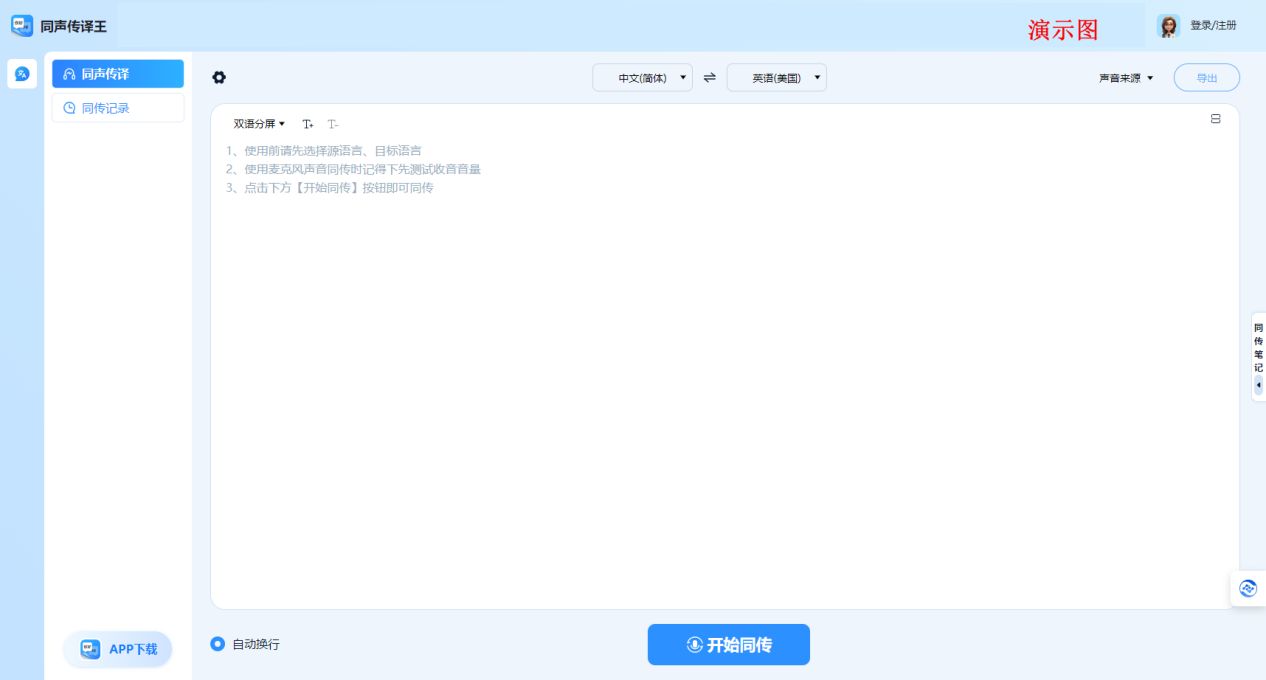Expand the 同传笔记 side panel
The image size is (1266, 680).
coord(1258,357)
